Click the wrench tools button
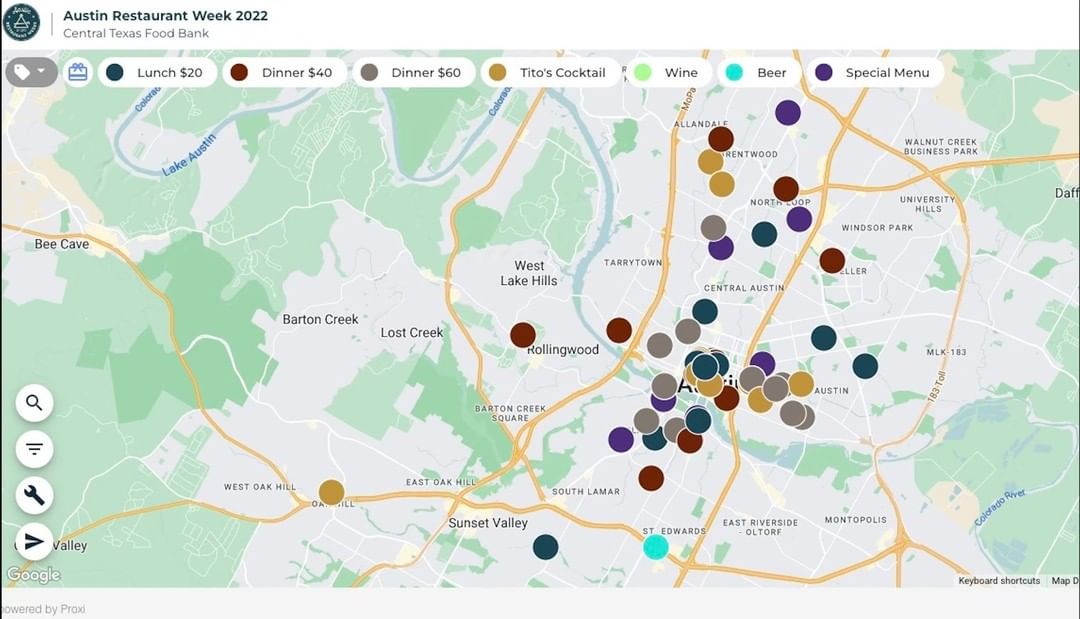 tap(34, 495)
